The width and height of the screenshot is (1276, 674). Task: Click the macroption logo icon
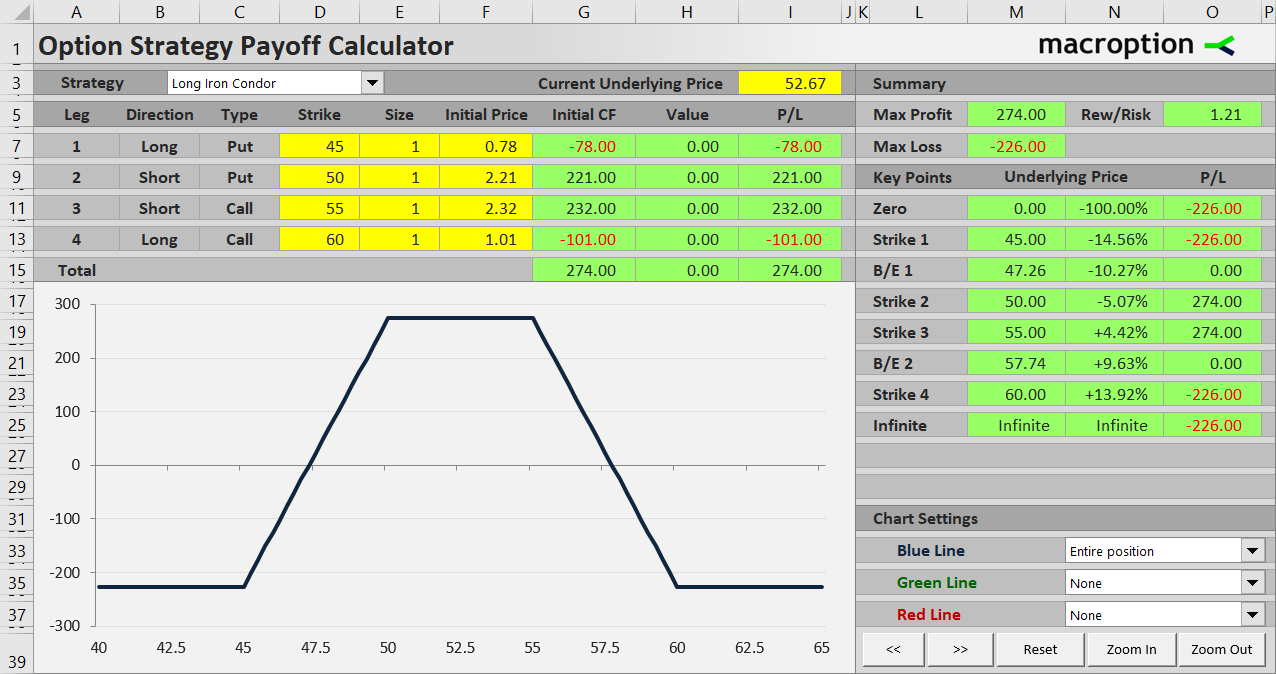1219,45
